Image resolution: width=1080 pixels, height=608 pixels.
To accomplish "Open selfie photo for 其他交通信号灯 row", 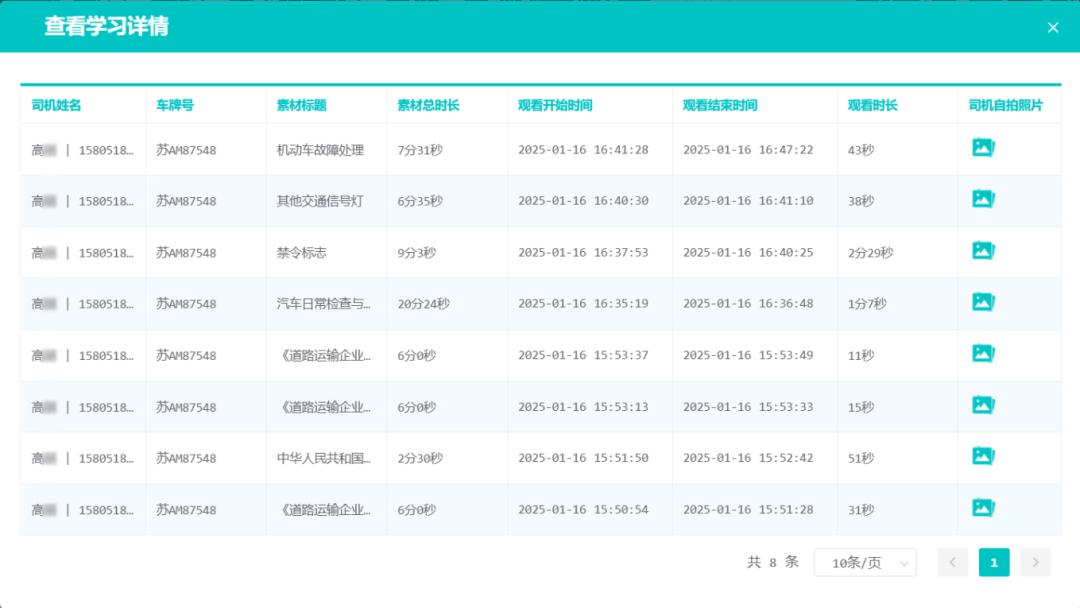I will pyautogui.click(x=983, y=199).
